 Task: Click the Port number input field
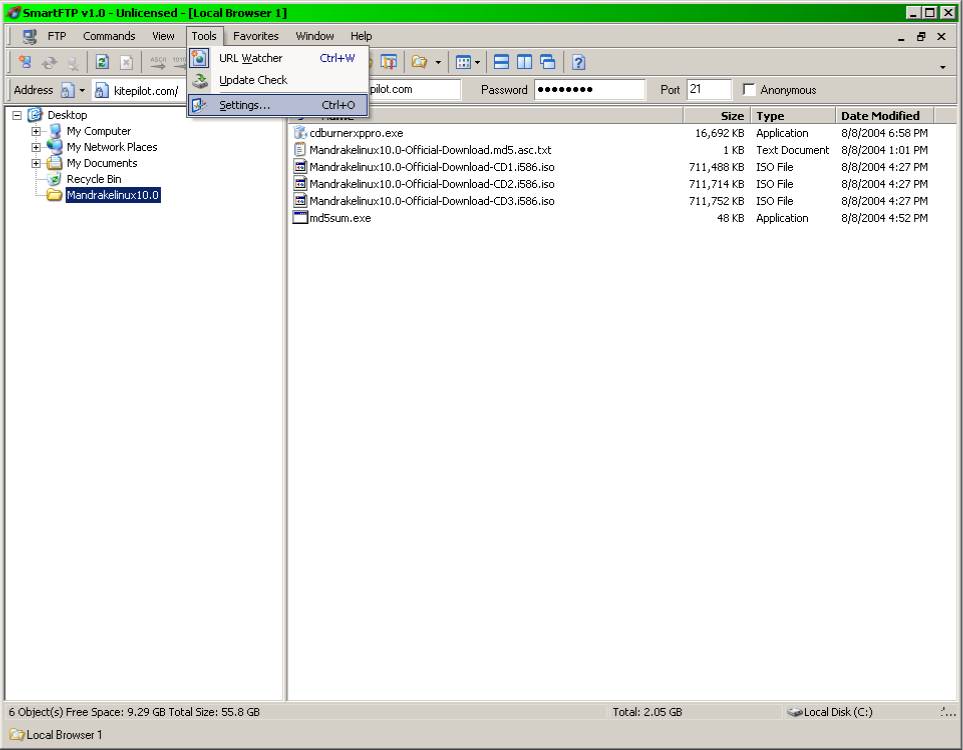(708, 90)
